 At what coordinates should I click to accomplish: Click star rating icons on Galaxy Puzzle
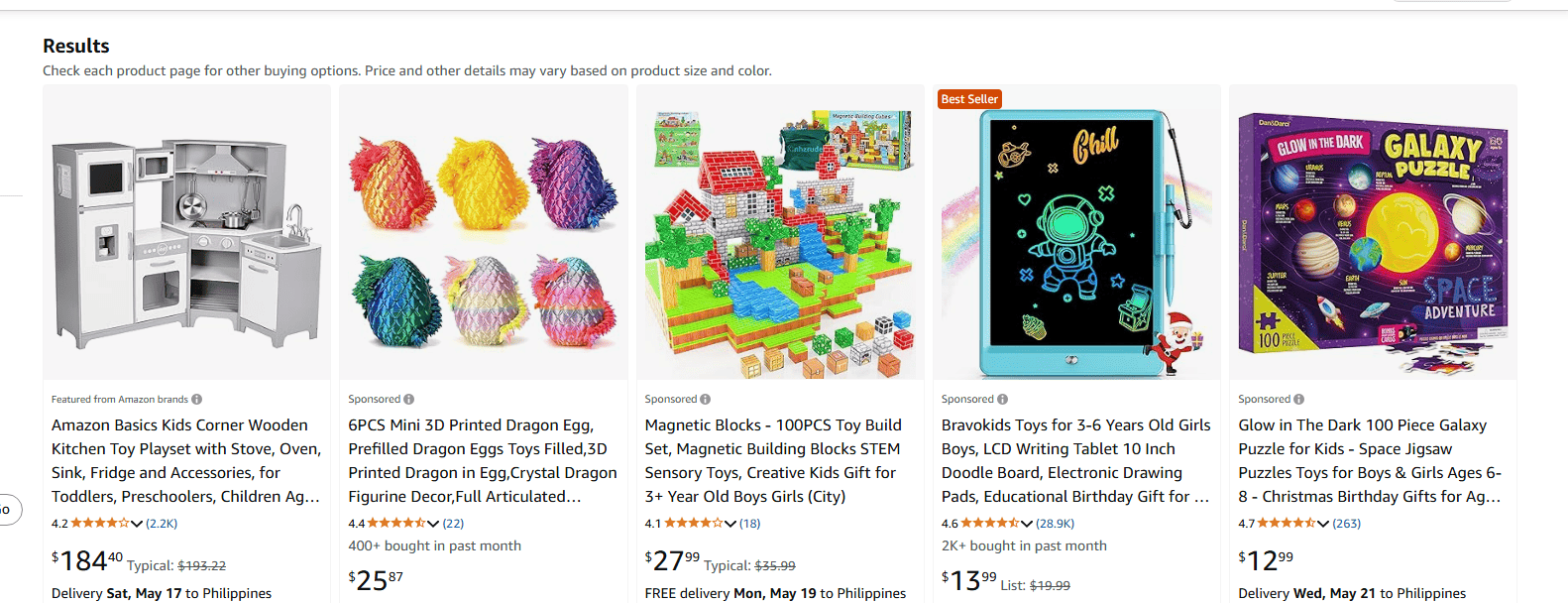pos(1287,523)
